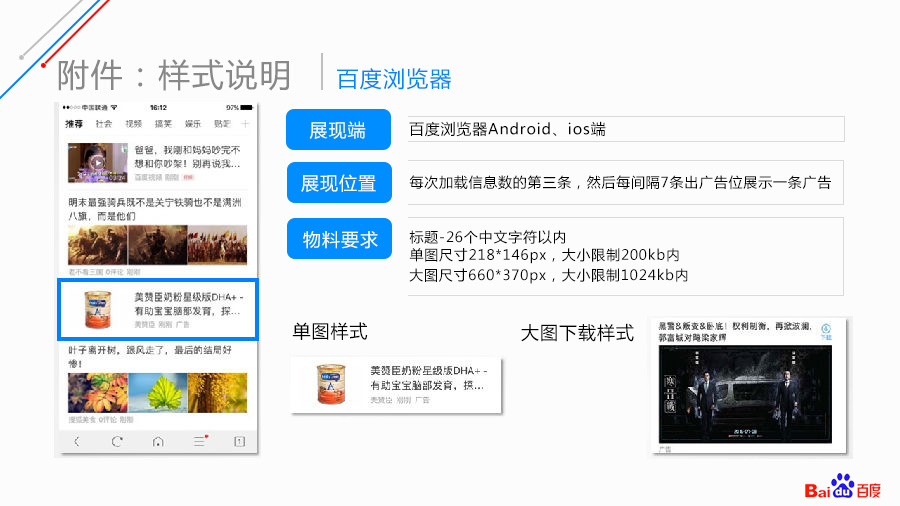
Task: Switch to the 社会 channel tab
Action: pyautogui.click(x=104, y=124)
